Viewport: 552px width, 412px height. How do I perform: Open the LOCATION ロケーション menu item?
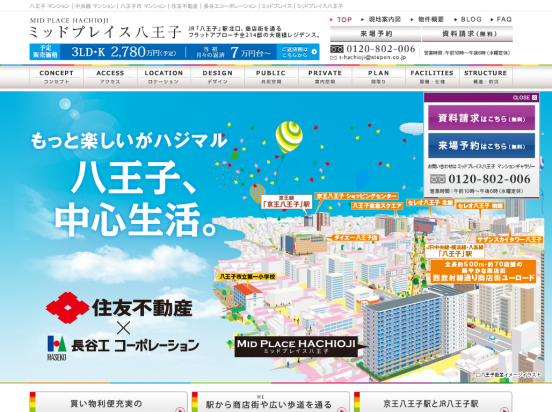coord(164,77)
